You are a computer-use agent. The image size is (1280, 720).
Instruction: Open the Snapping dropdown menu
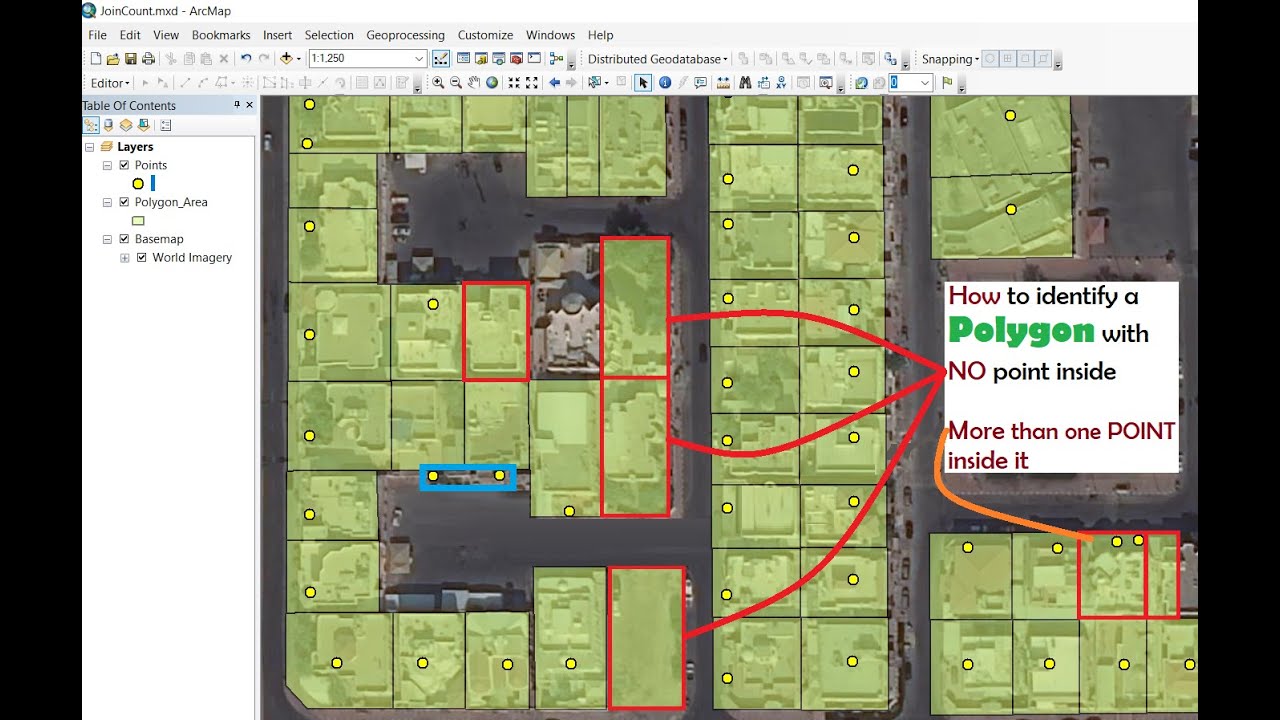pyautogui.click(x=950, y=59)
